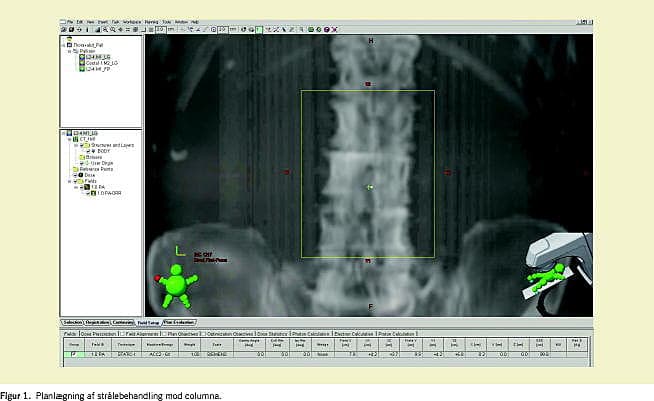The image size is (654, 401).
Task: Select the Reference Points tree item
Action: (98, 168)
